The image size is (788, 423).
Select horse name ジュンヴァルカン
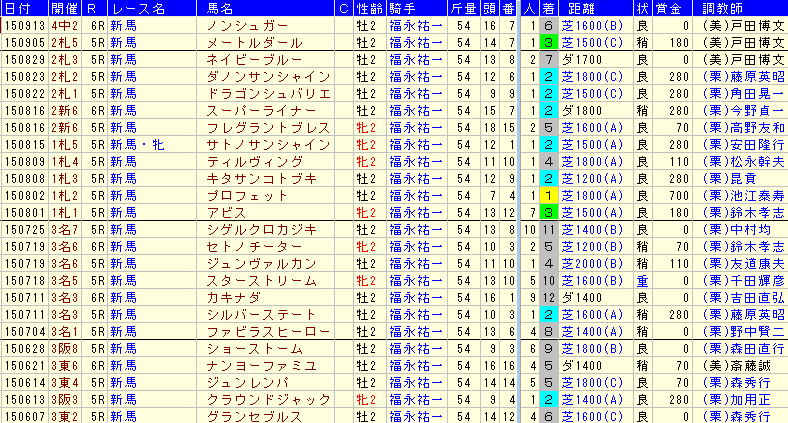point(261,264)
